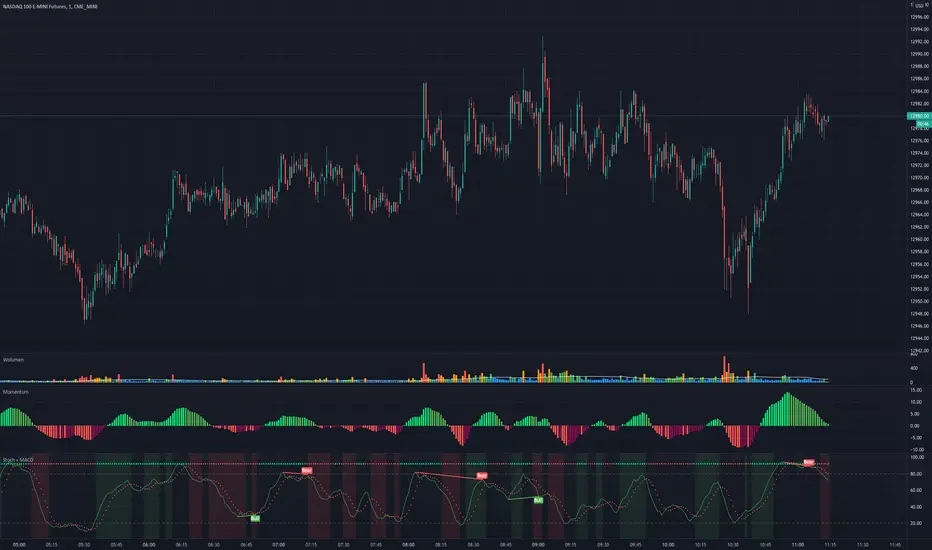
Task: Click the Bear divergence label near 11:00
Action: coord(808,462)
